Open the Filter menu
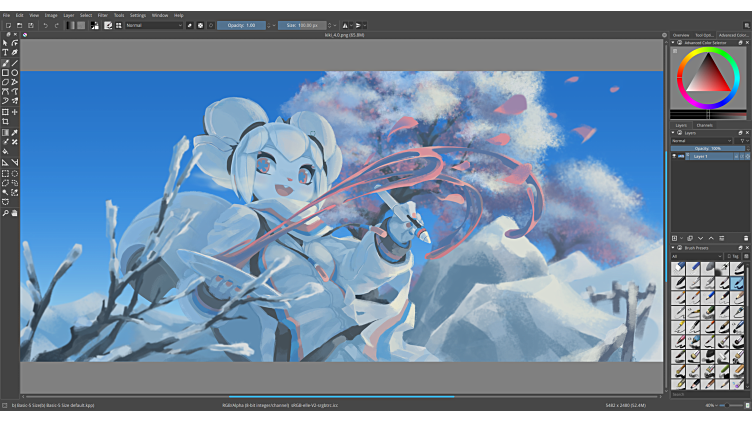The width and height of the screenshot is (752, 423). (x=103, y=15)
